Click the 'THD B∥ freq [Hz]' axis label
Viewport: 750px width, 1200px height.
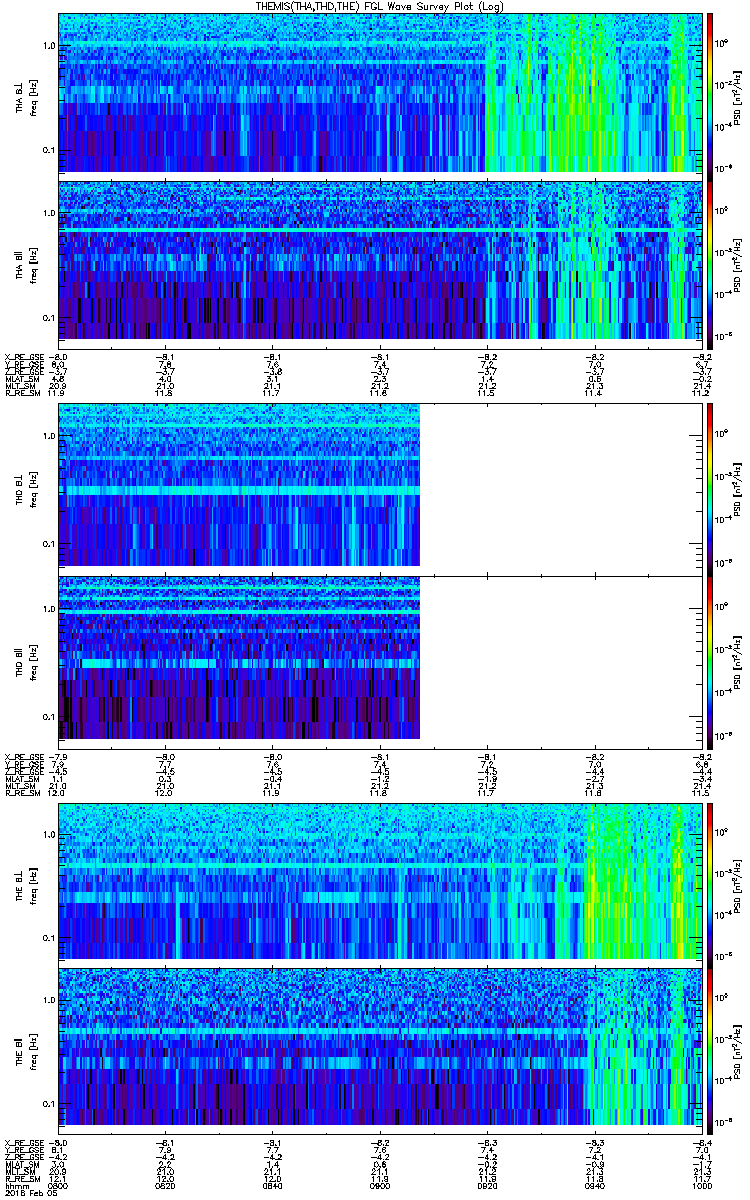(x=26, y=662)
